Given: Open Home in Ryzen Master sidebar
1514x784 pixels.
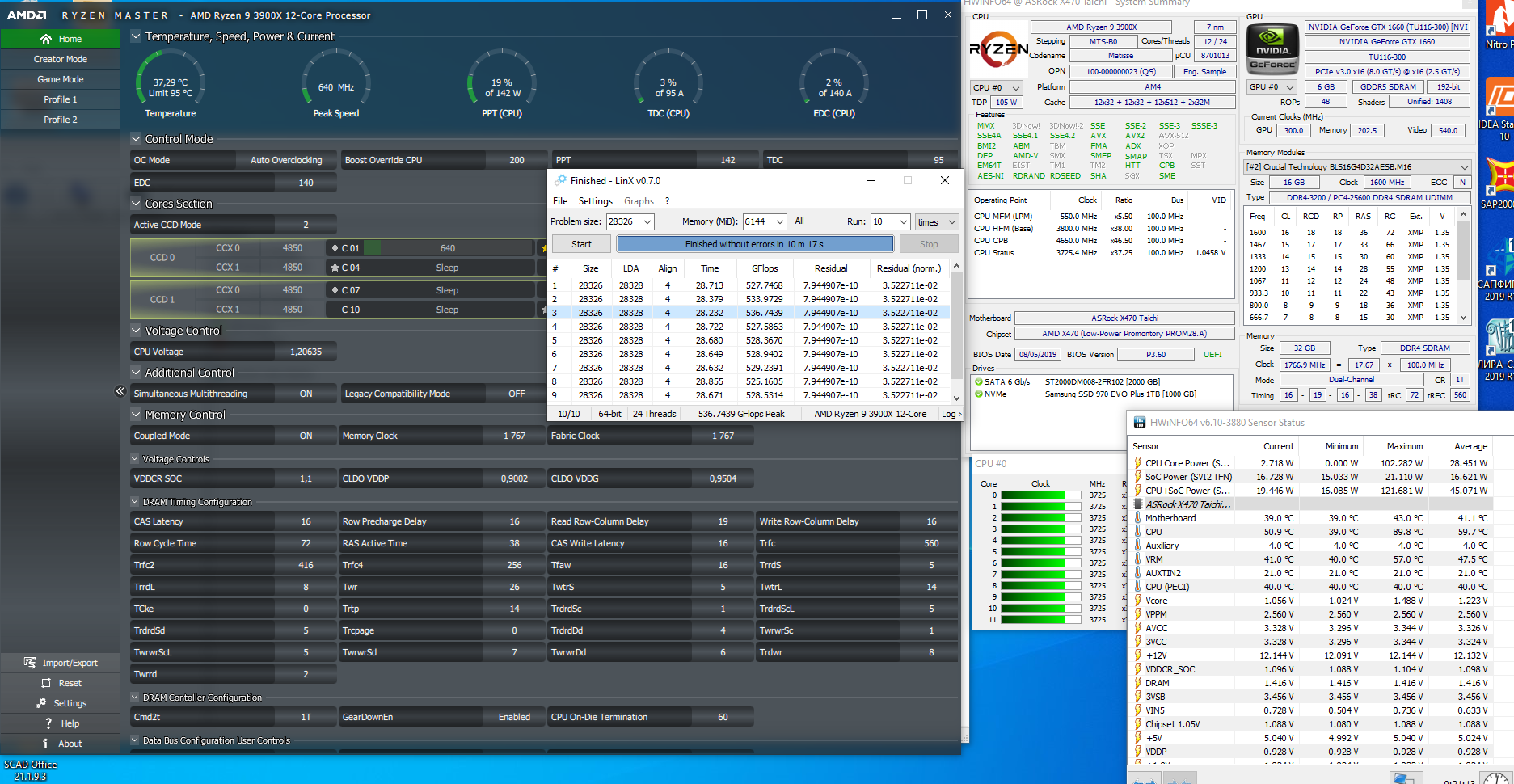Looking at the screenshot, I should click(x=61, y=39).
